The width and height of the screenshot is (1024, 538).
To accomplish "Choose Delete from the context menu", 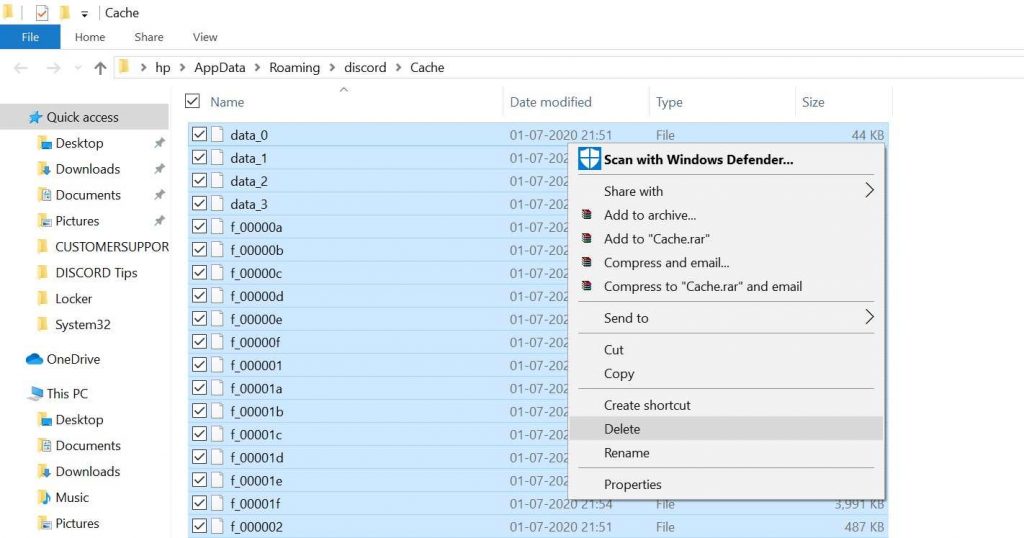I will pyautogui.click(x=726, y=429).
